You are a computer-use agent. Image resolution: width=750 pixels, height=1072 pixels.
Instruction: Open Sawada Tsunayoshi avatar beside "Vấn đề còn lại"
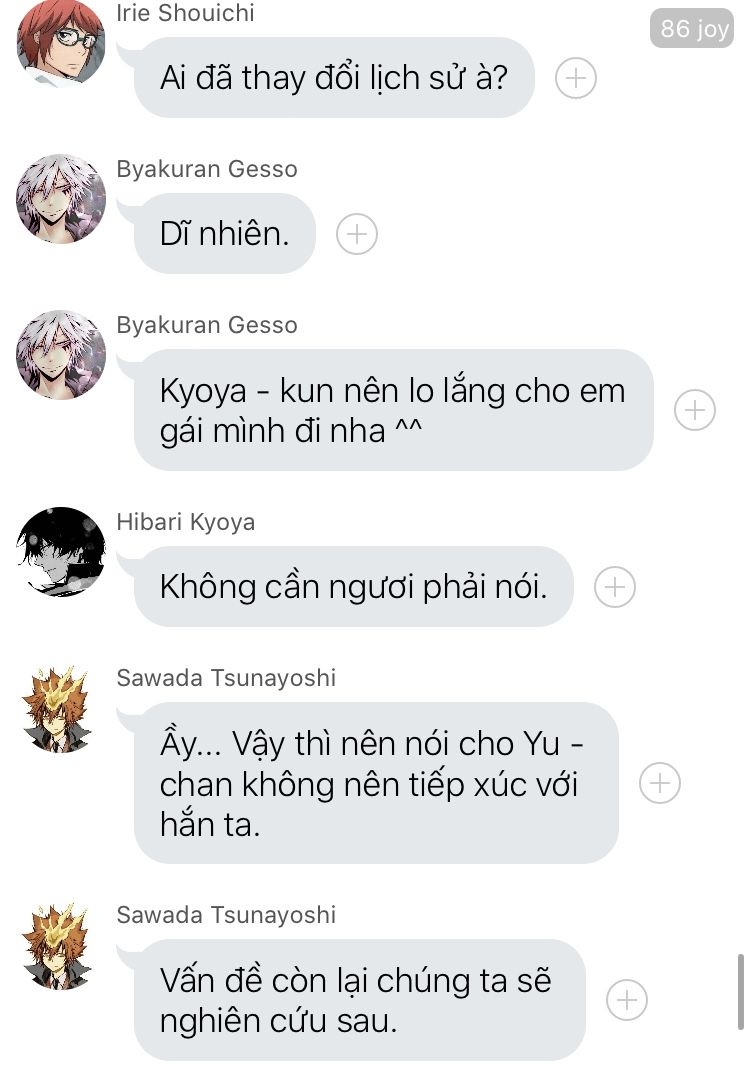pos(57,946)
